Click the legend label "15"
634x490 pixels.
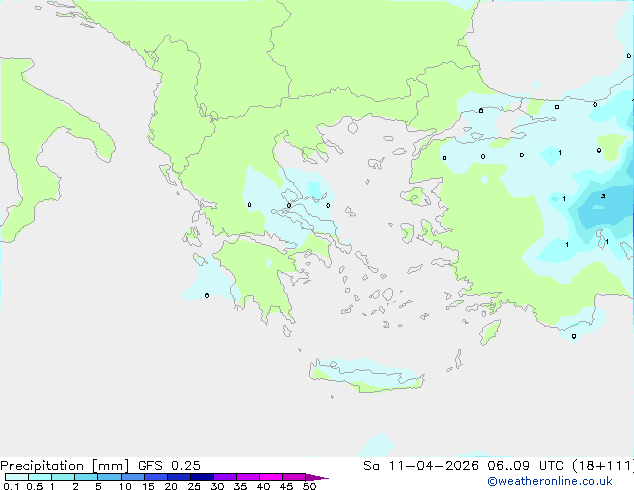(x=148, y=486)
